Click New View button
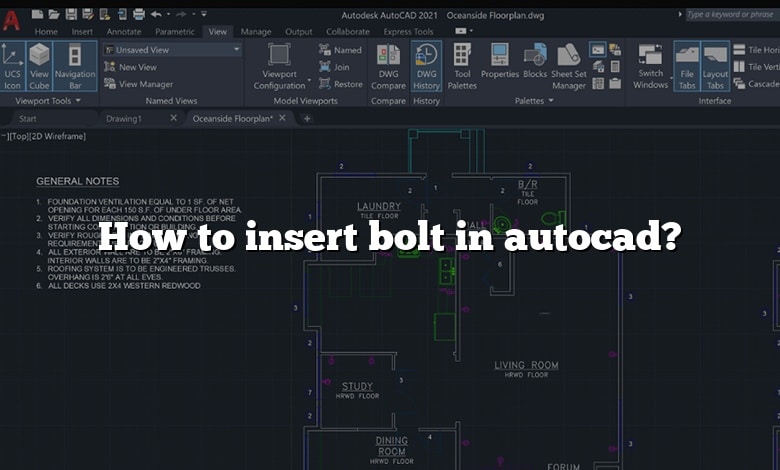The image size is (780, 470). (x=137, y=67)
